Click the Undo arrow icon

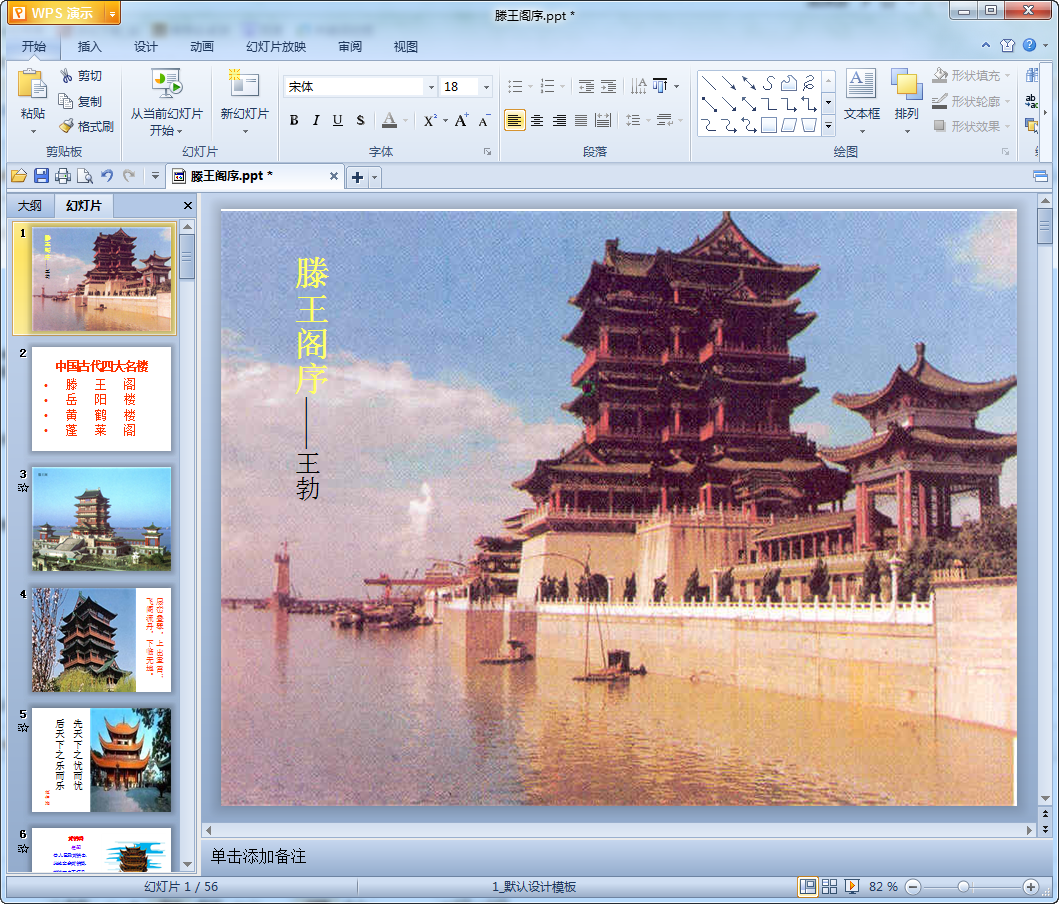[107, 176]
